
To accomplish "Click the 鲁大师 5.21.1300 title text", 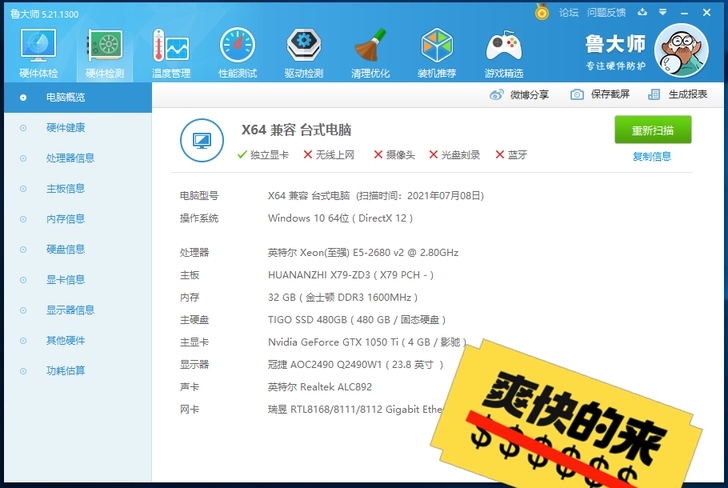I will pyautogui.click(x=45, y=14).
